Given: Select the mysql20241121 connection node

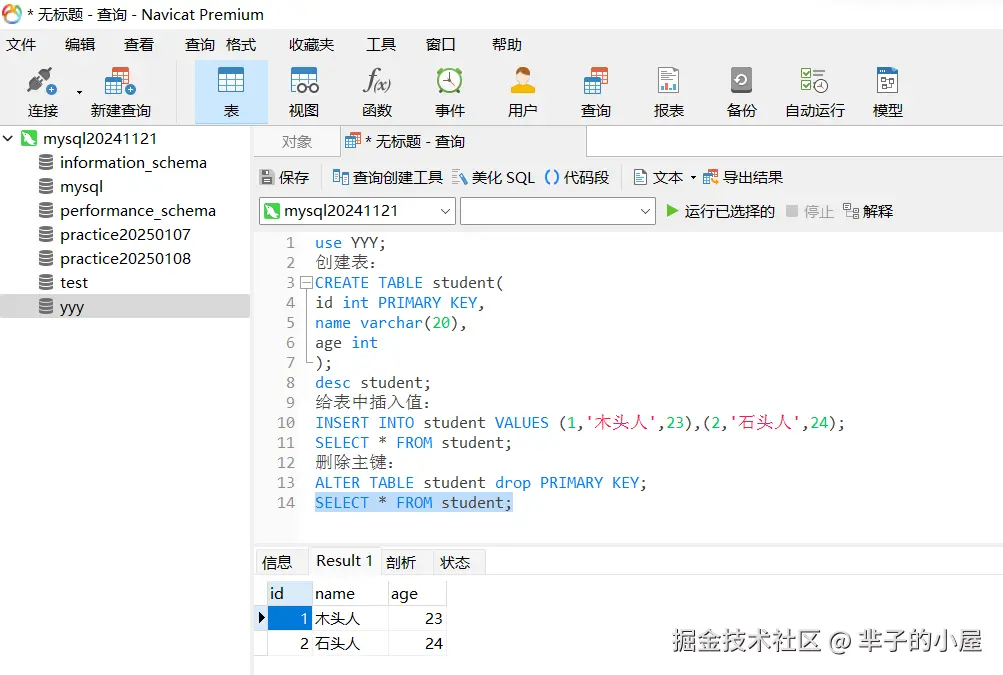Looking at the screenshot, I should tap(100, 139).
